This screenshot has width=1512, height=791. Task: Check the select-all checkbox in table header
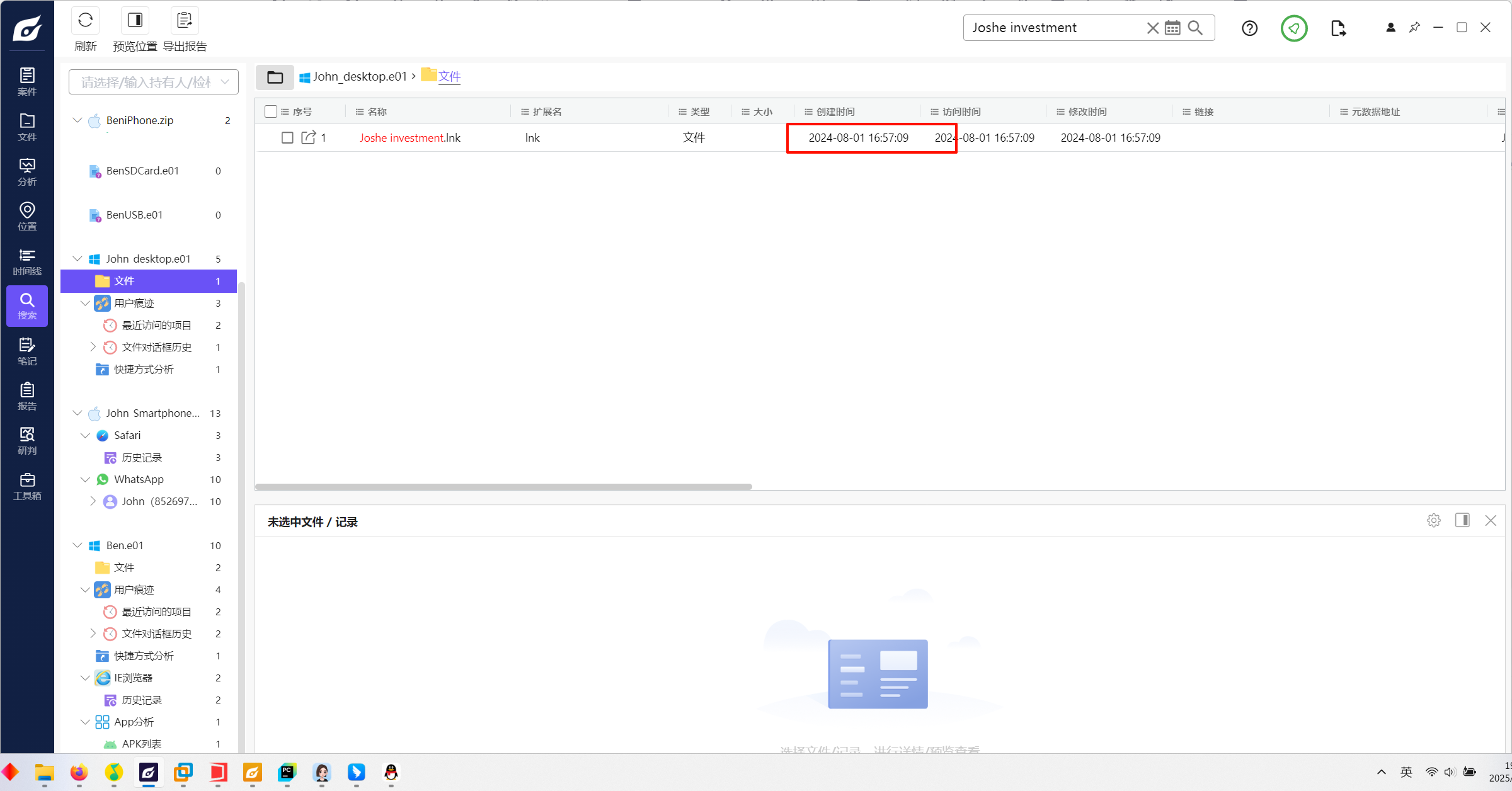pyautogui.click(x=271, y=111)
